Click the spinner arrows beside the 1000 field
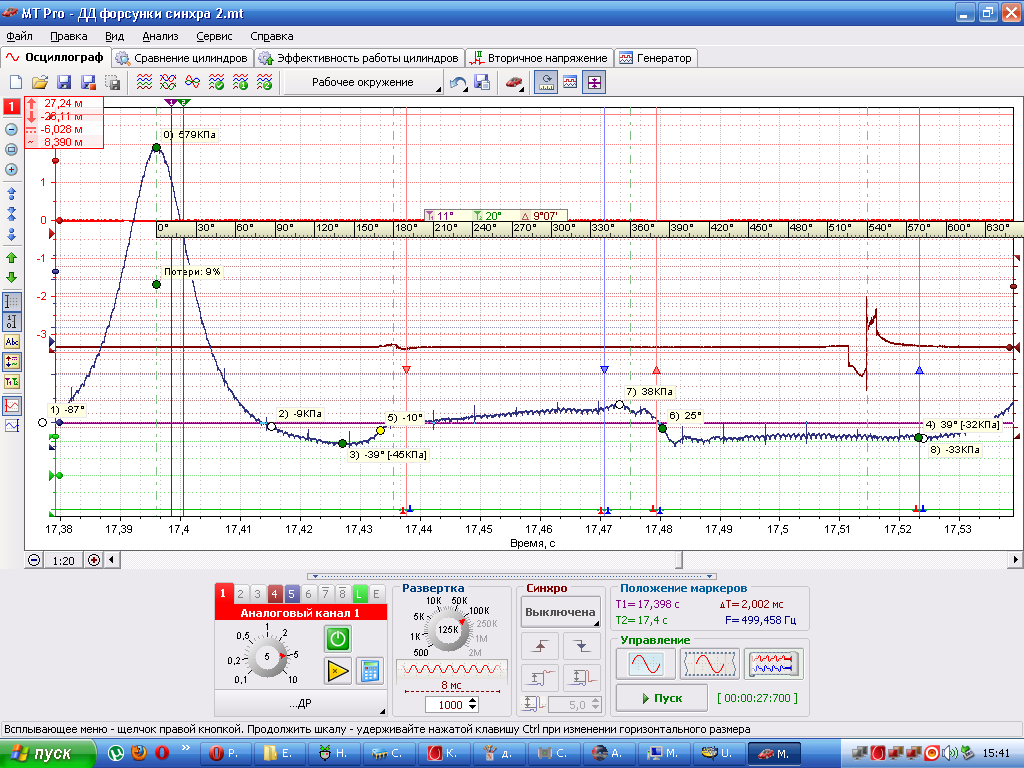The image size is (1024, 768). (x=473, y=705)
